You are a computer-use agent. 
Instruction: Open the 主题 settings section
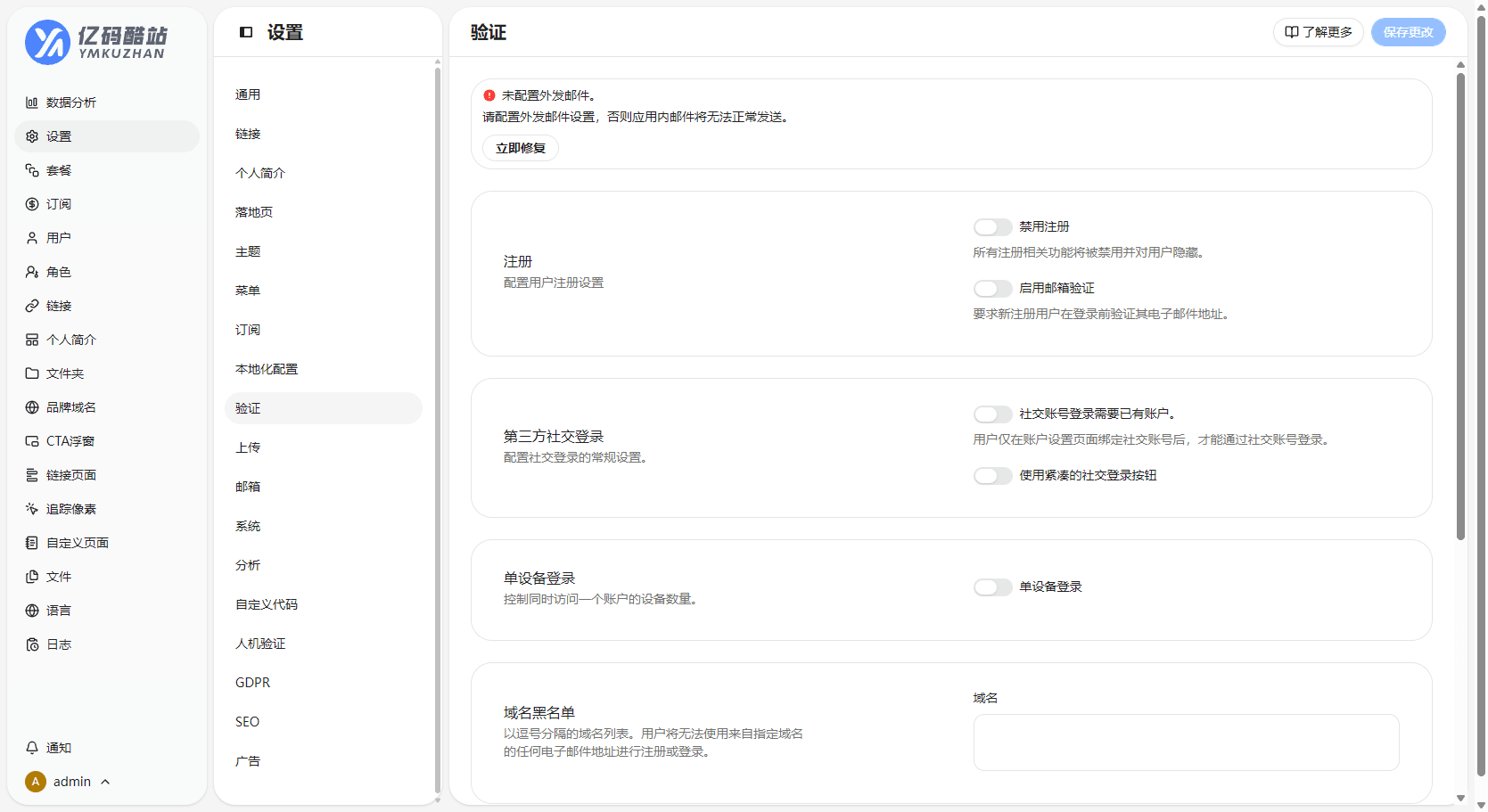point(324,251)
